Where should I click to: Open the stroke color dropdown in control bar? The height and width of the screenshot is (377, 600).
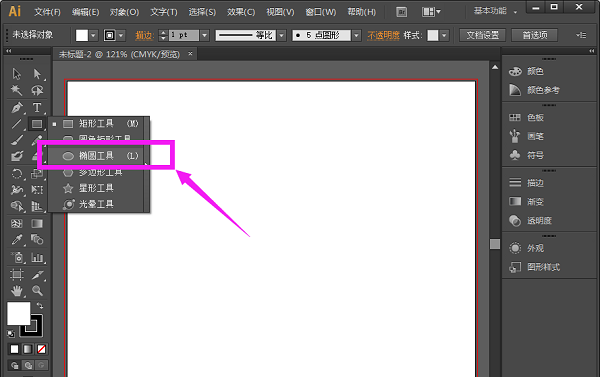[121, 36]
